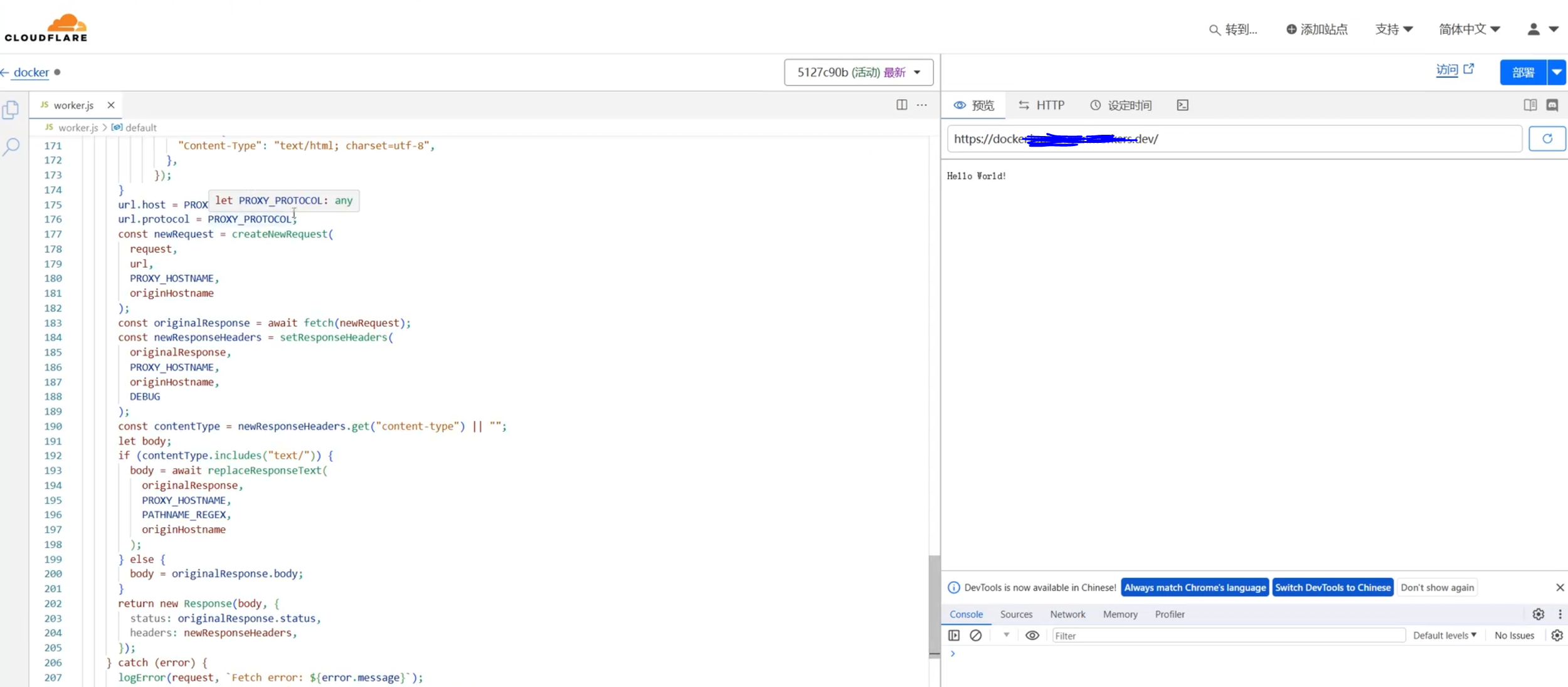The height and width of the screenshot is (687, 1568).
Task: Click Don't show again button
Action: click(x=1437, y=587)
